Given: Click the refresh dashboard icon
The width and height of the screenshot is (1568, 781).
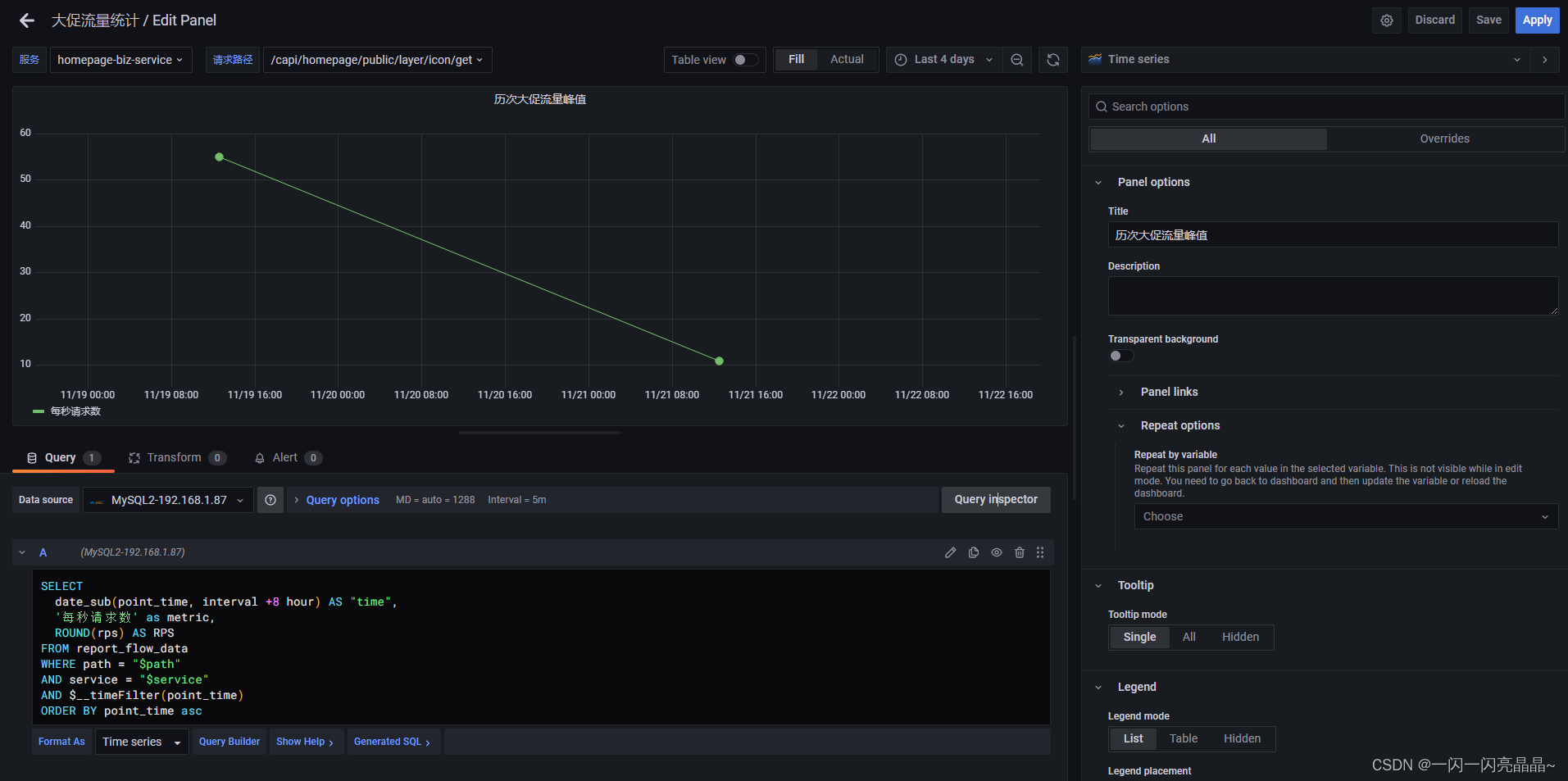Looking at the screenshot, I should click(x=1053, y=59).
